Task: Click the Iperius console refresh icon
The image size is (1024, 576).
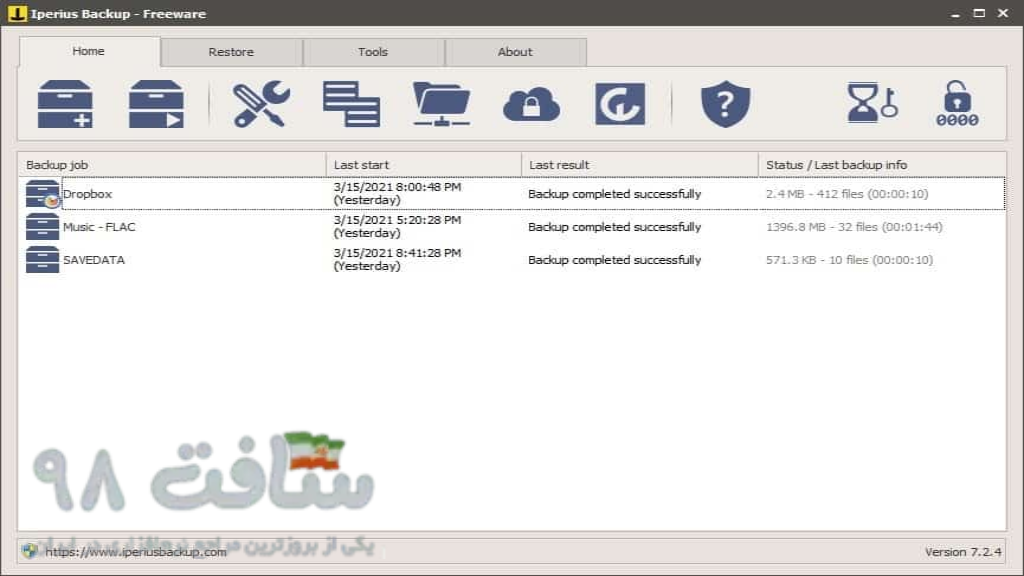Action: pos(620,104)
